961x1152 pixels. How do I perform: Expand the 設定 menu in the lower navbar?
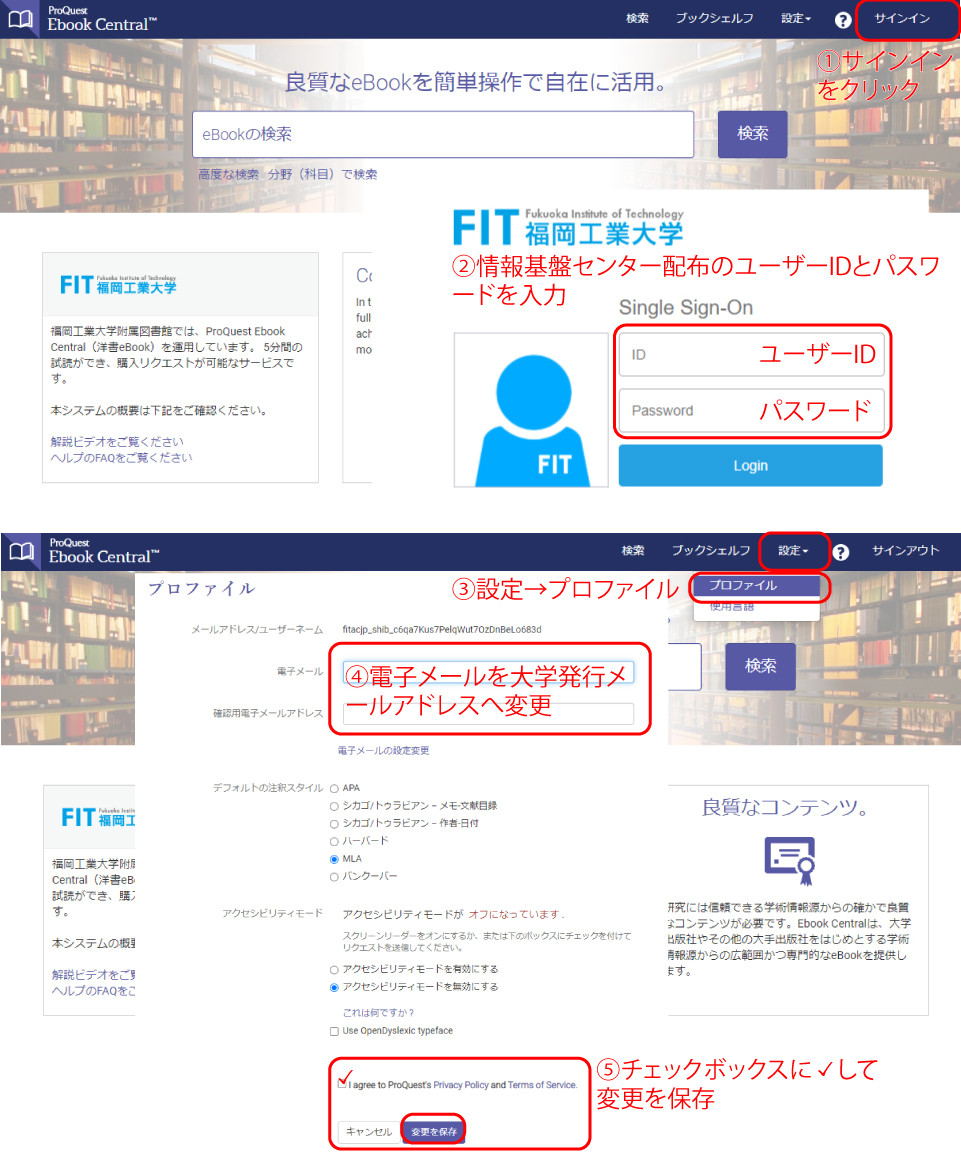click(794, 551)
